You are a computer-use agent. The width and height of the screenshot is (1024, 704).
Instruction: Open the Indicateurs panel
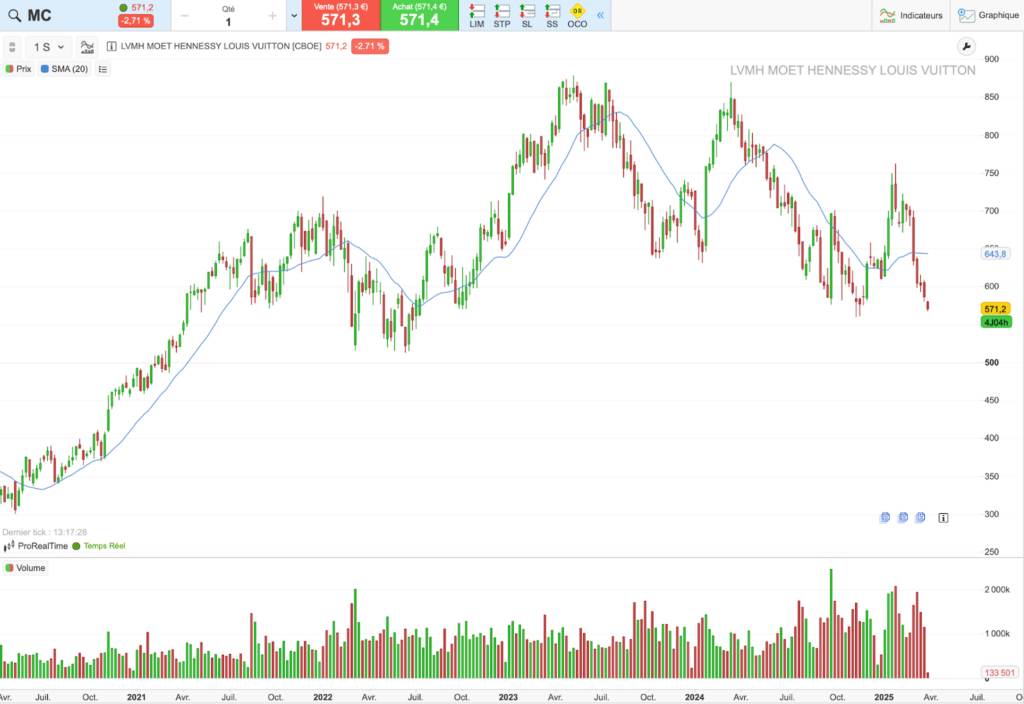(911, 15)
